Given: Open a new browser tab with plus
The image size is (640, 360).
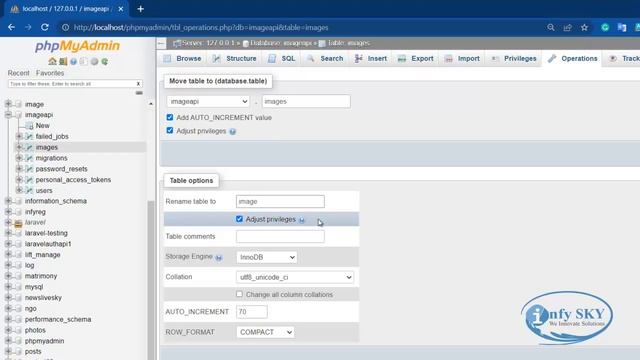Looking at the screenshot, I should (x=140, y=9).
